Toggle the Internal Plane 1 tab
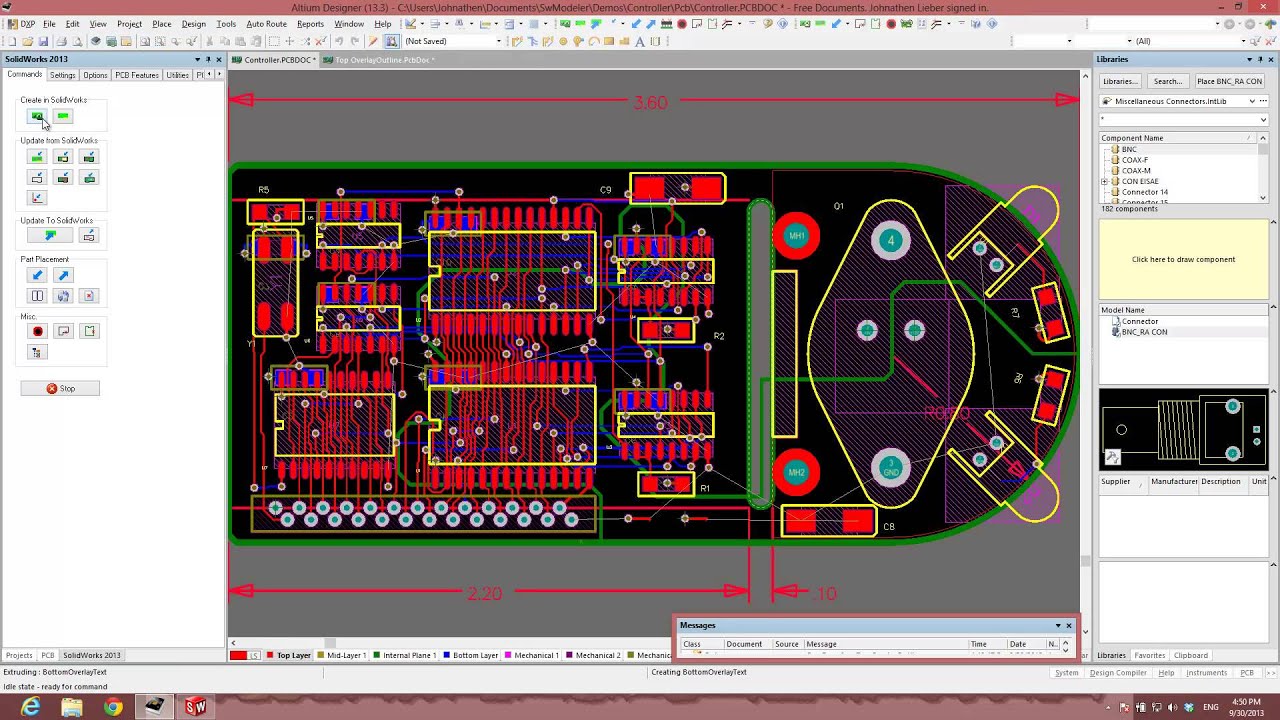This screenshot has width=1280, height=720. point(408,655)
